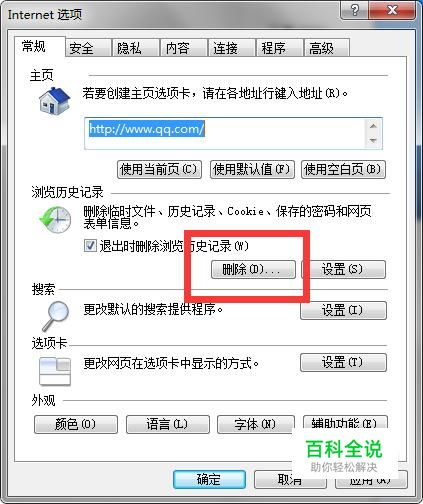Click the 颜色(O) appearance button

click(x=76, y=424)
